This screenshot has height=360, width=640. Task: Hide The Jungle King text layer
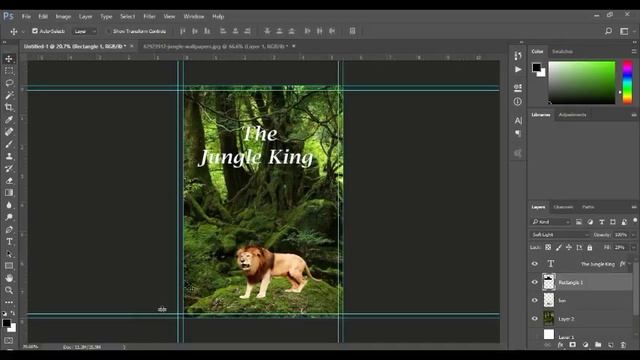coord(535,264)
